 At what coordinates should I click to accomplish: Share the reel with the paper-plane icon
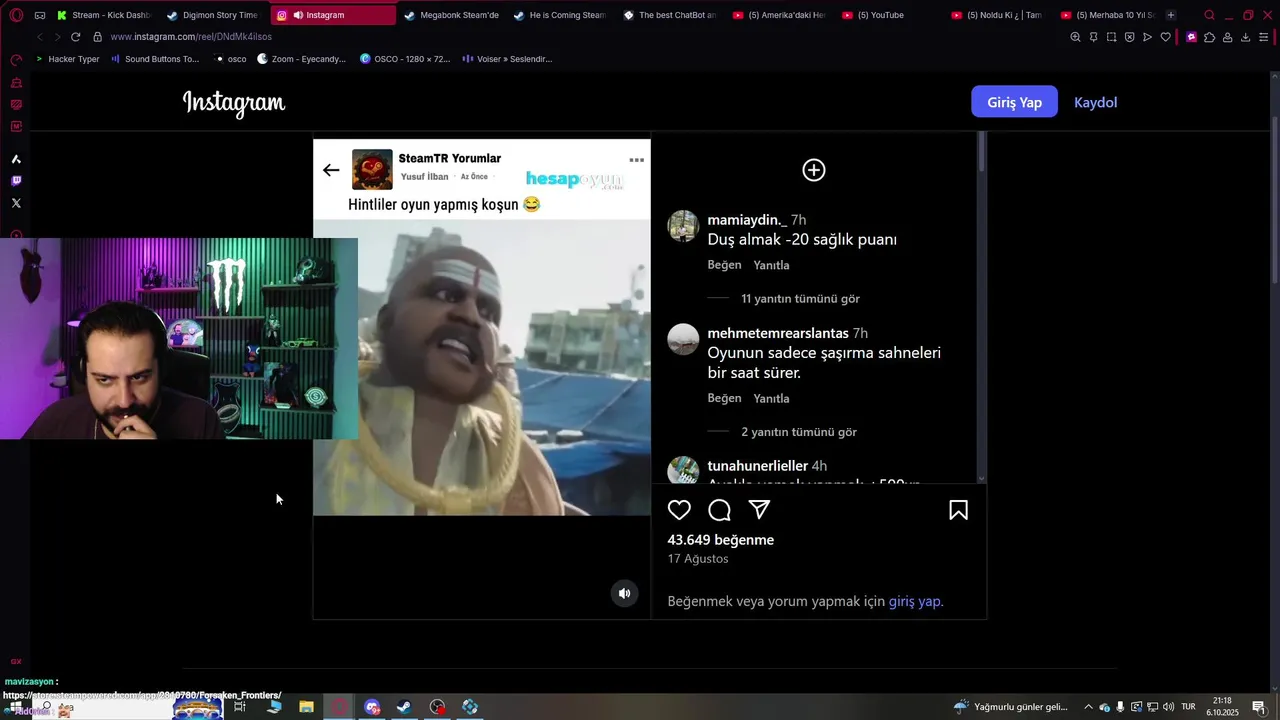pos(760,510)
